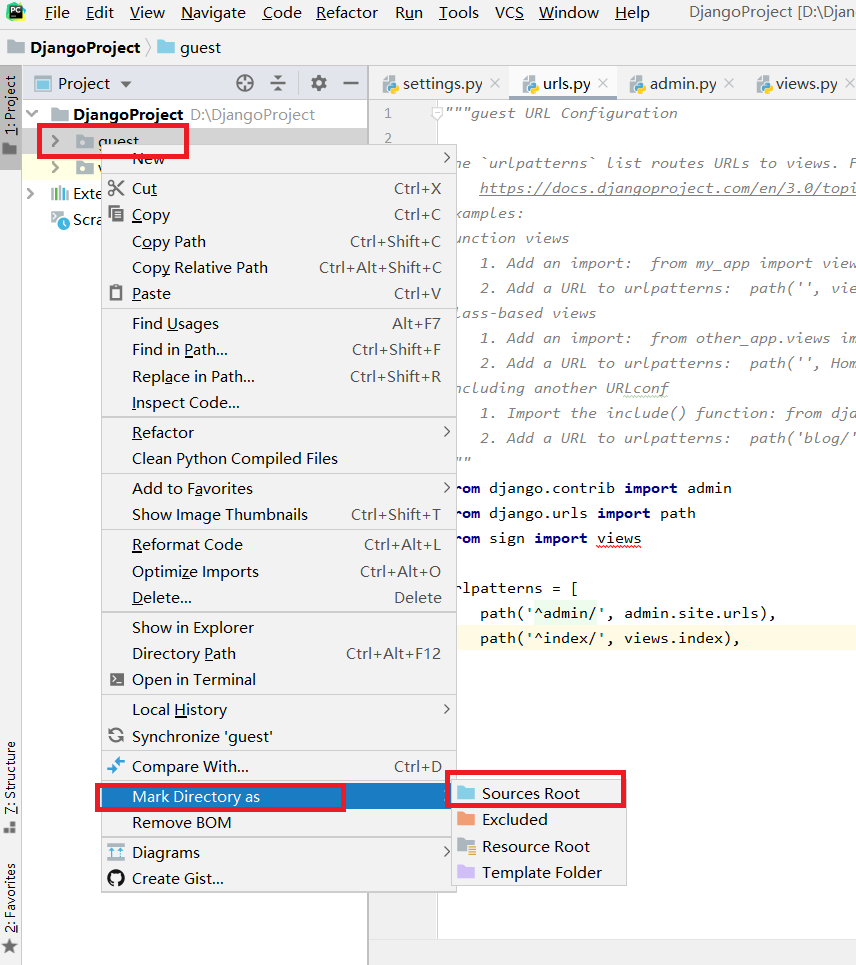Screen dimensions: 856x965
Task: Click the Diagrams icon
Action: 116,852
